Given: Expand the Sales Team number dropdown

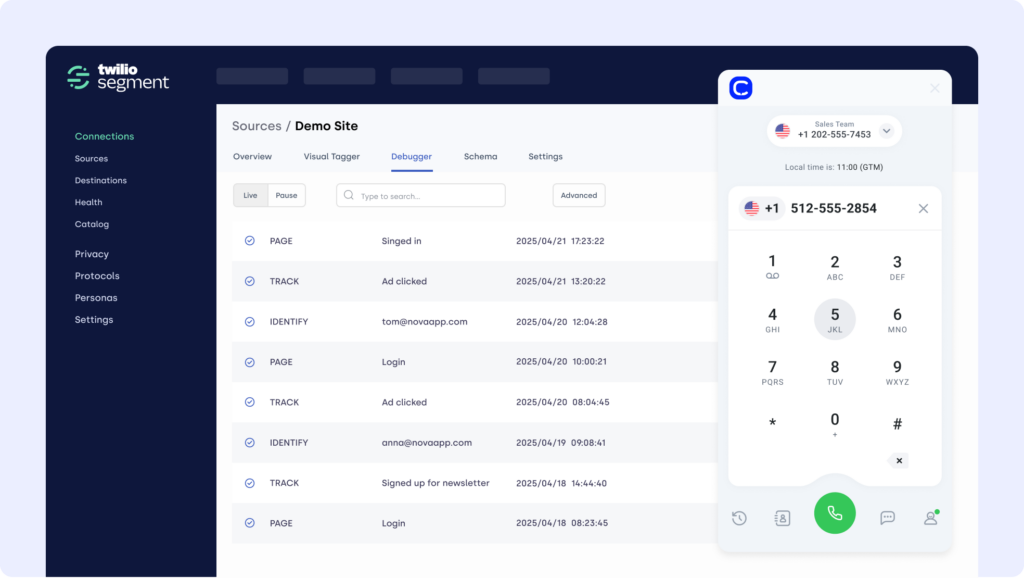Looking at the screenshot, I should pos(886,131).
